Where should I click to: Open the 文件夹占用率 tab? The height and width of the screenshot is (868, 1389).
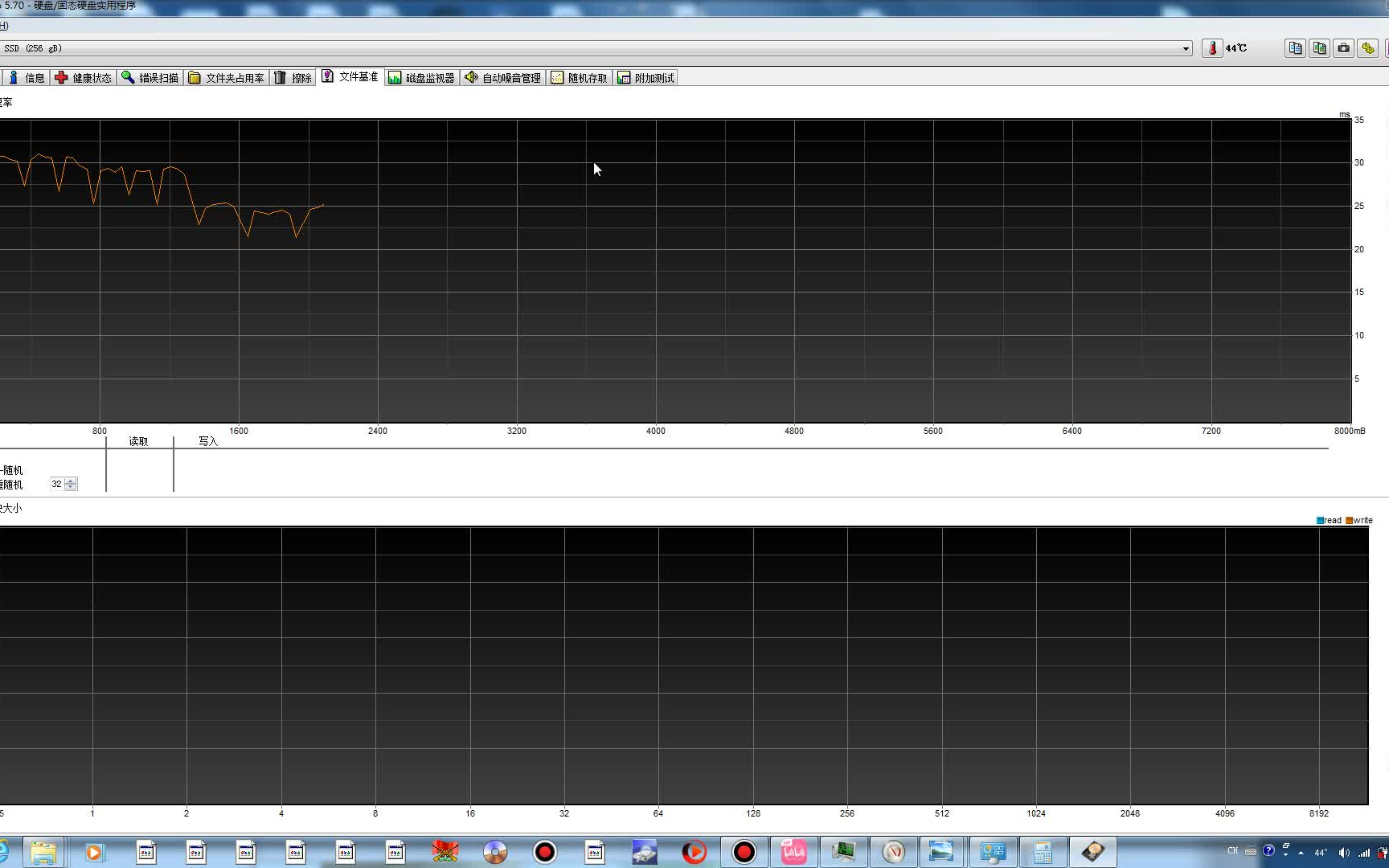click(x=227, y=78)
